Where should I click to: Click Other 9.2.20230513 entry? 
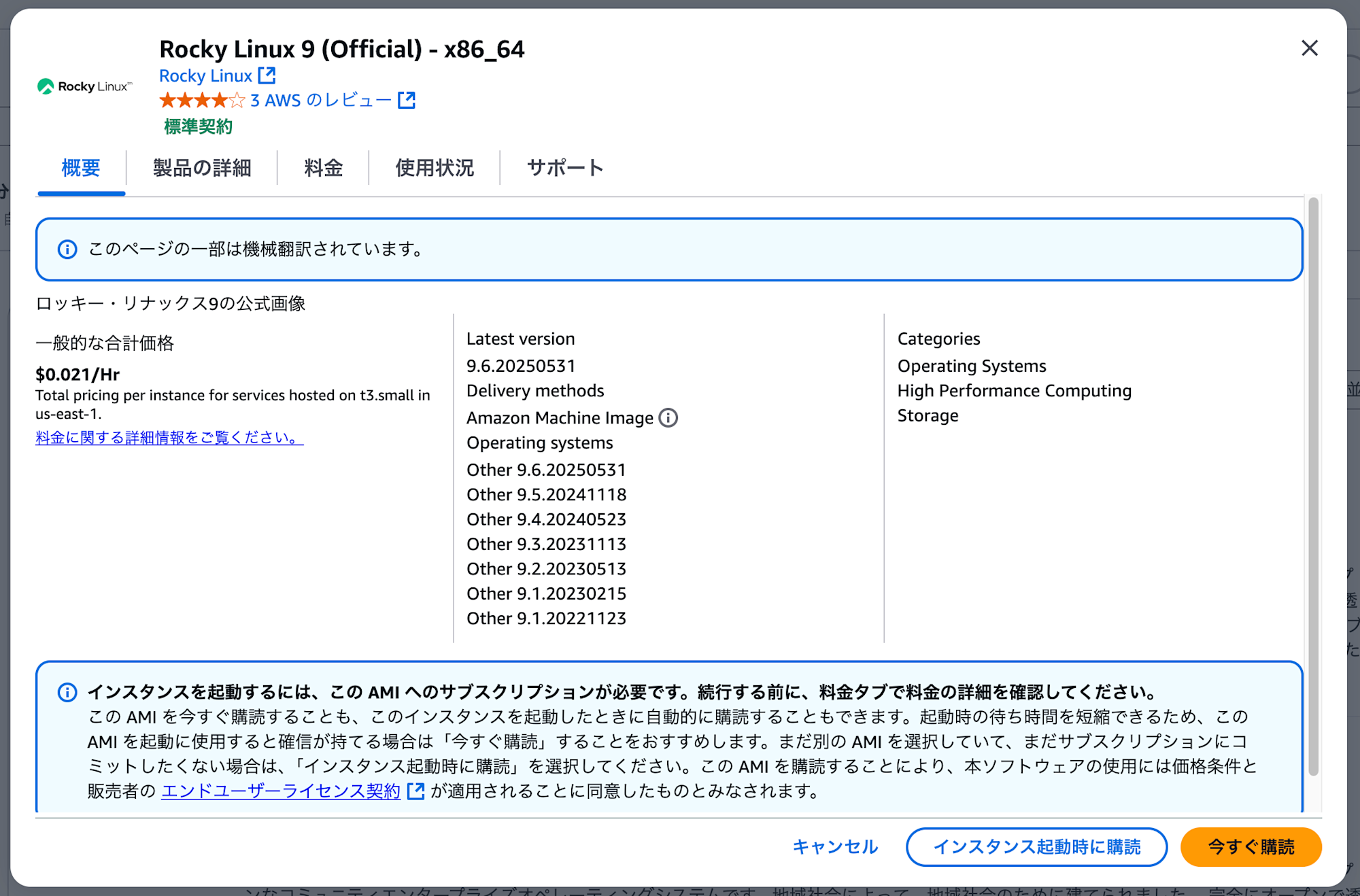pyautogui.click(x=546, y=569)
